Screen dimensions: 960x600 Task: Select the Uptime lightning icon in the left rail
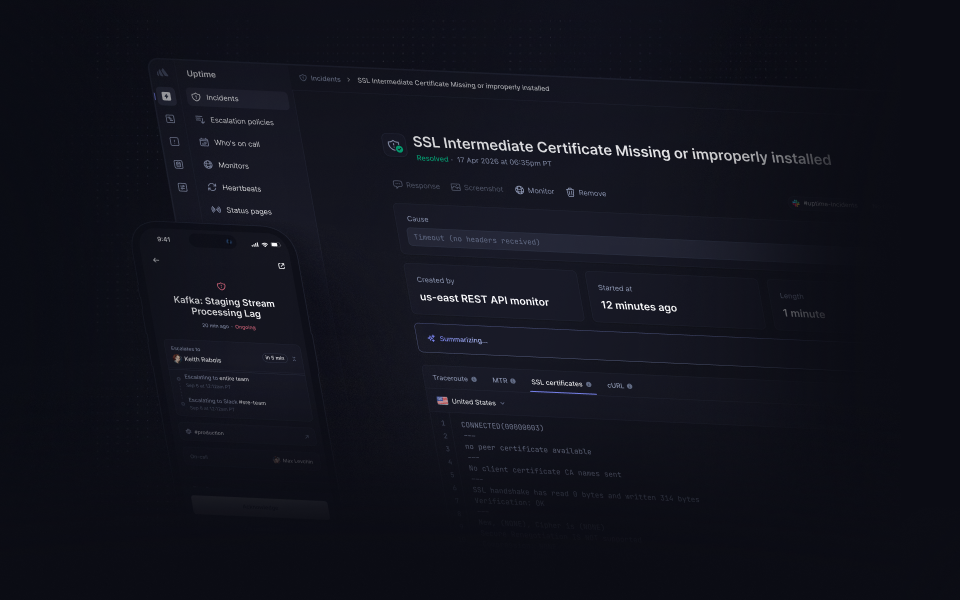tap(166, 96)
